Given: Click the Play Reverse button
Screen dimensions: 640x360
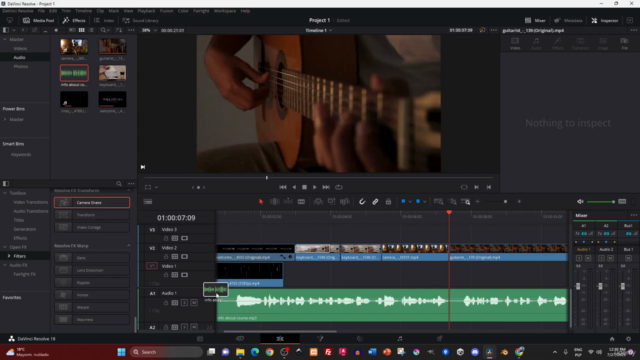Looking at the screenshot, I should [x=294, y=187].
